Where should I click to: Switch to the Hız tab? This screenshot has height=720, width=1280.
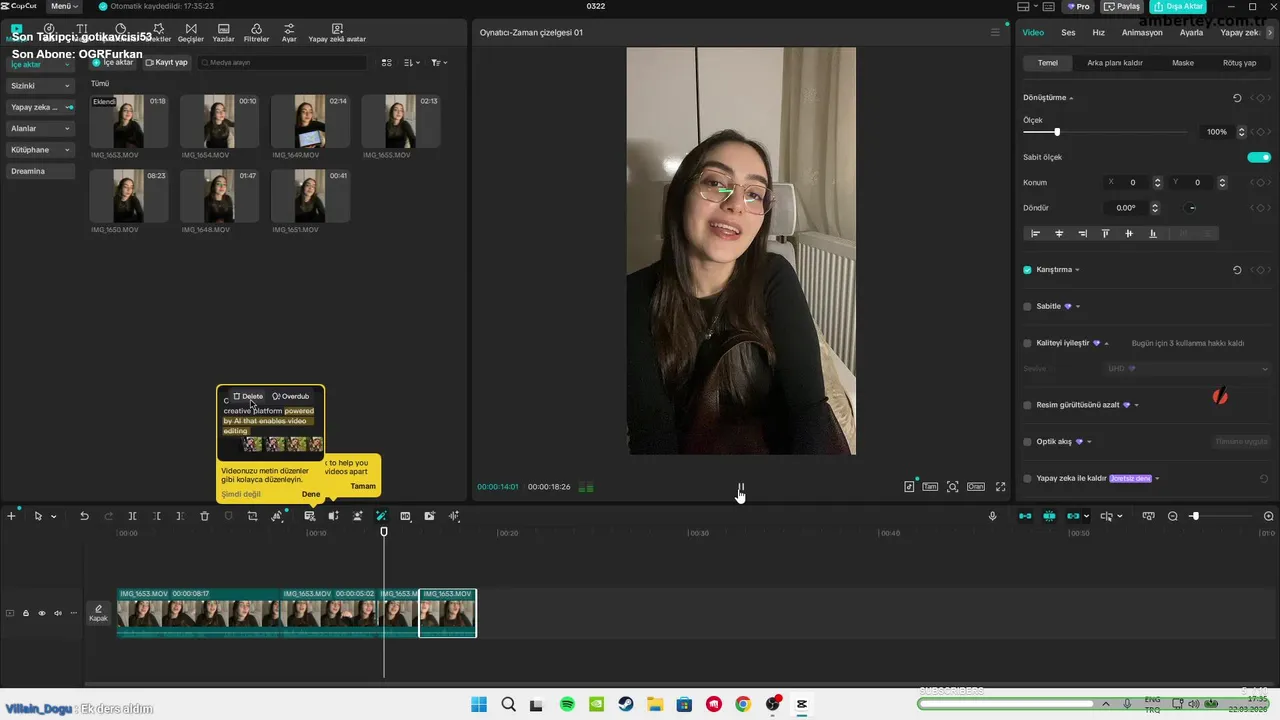click(x=1098, y=33)
